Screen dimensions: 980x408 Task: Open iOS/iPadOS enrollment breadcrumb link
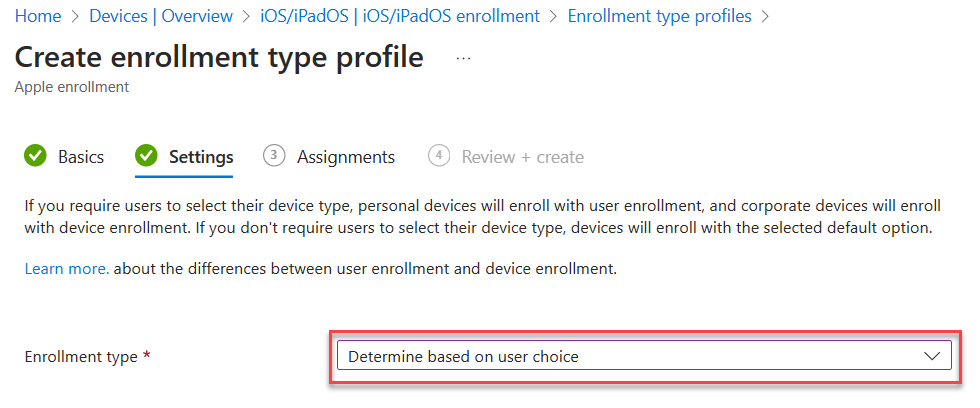(x=402, y=16)
